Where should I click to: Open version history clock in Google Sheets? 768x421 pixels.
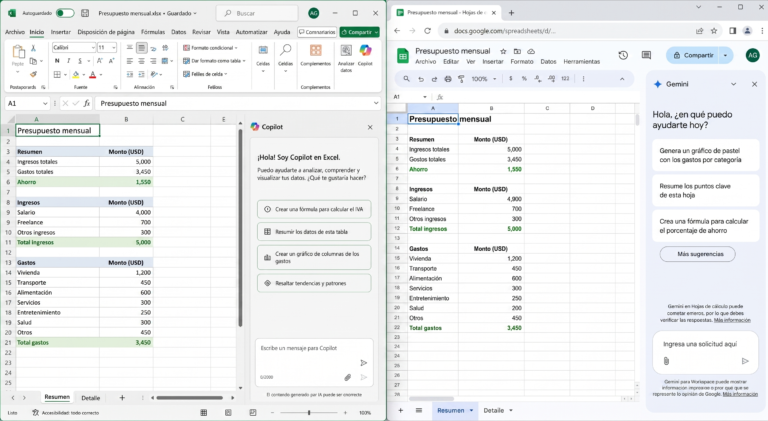(x=623, y=55)
